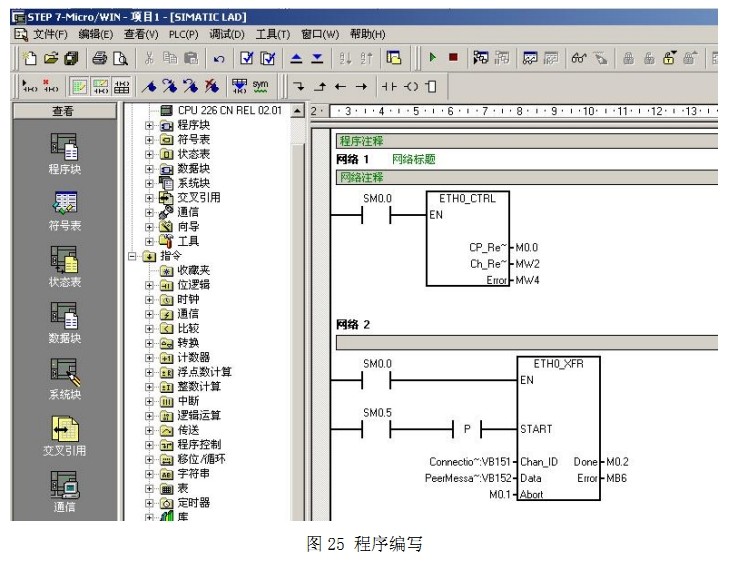Insert a coil from toolbar
Viewport: 730px width, 564px height.
click(411, 86)
